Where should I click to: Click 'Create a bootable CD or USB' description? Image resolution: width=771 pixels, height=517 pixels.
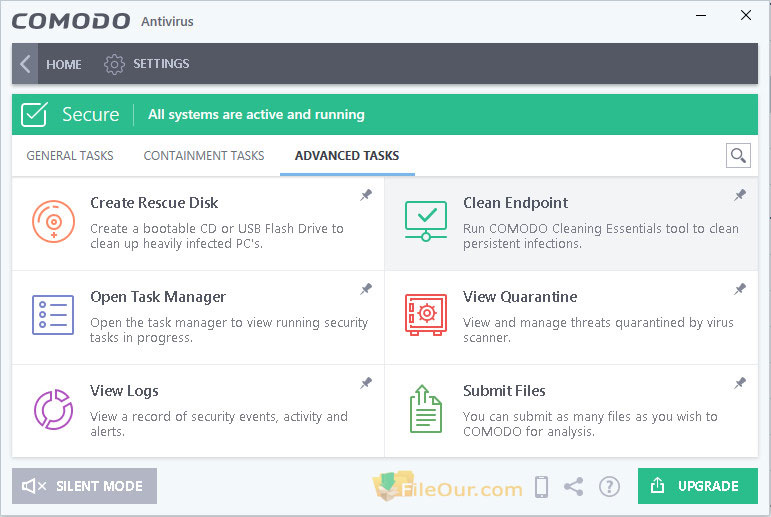217,236
